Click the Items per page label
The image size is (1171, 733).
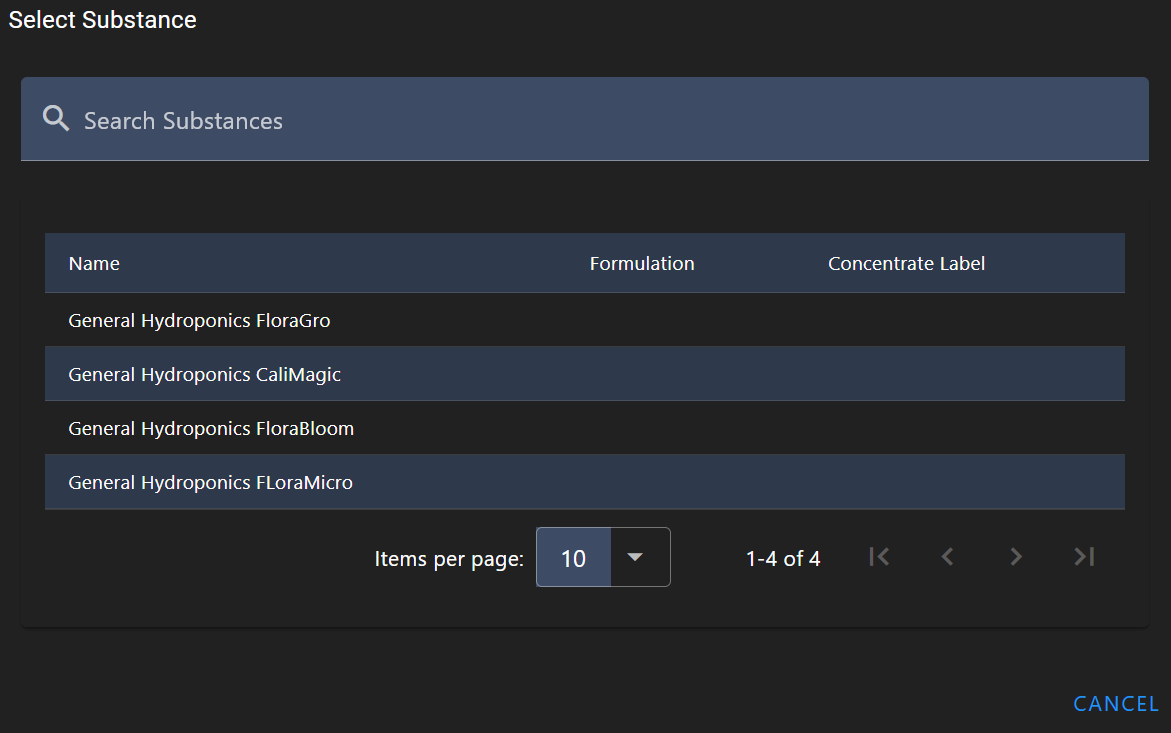[x=448, y=559]
